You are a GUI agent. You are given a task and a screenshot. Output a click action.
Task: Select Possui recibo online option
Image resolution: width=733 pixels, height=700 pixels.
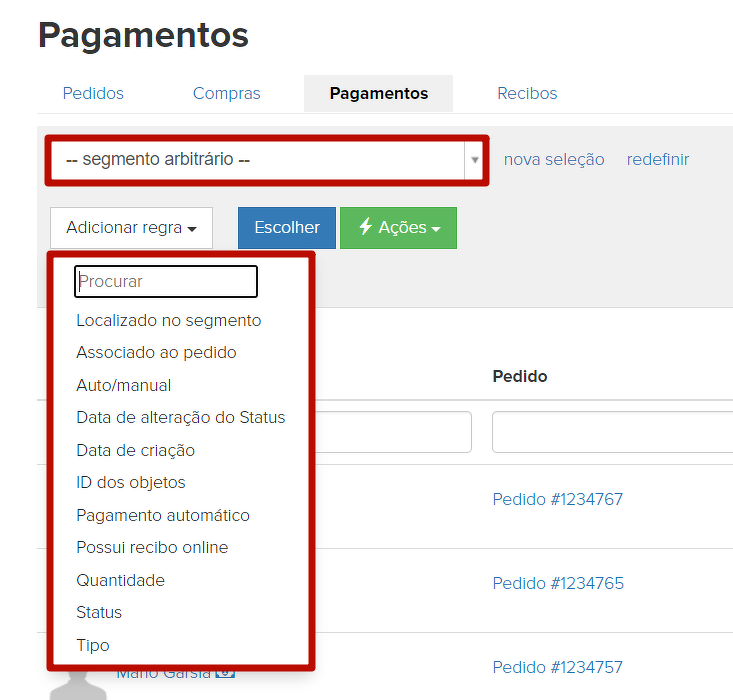[x=152, y=547]
